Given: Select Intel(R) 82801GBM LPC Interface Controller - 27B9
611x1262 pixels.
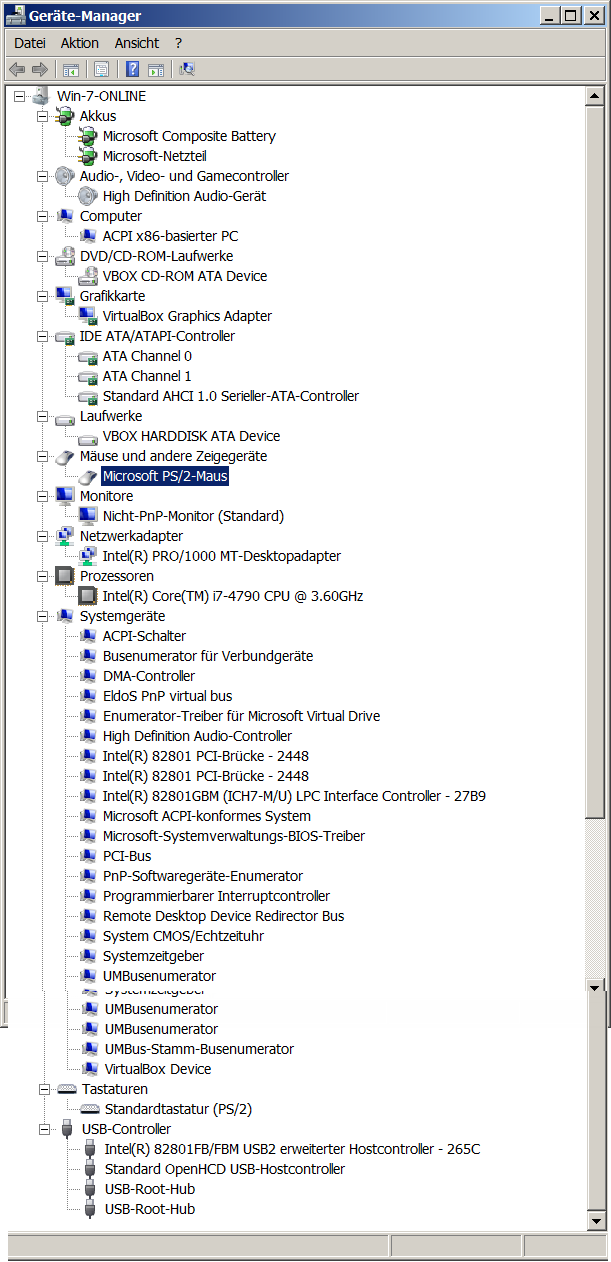Looking at the screenshot, I should (x=294, y=796).
